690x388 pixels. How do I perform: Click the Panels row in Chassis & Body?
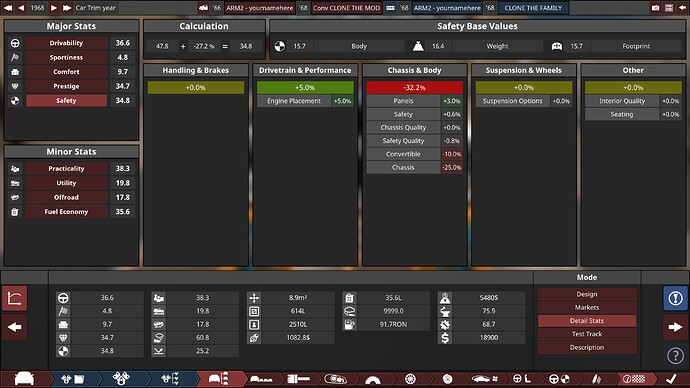[414, 101]
